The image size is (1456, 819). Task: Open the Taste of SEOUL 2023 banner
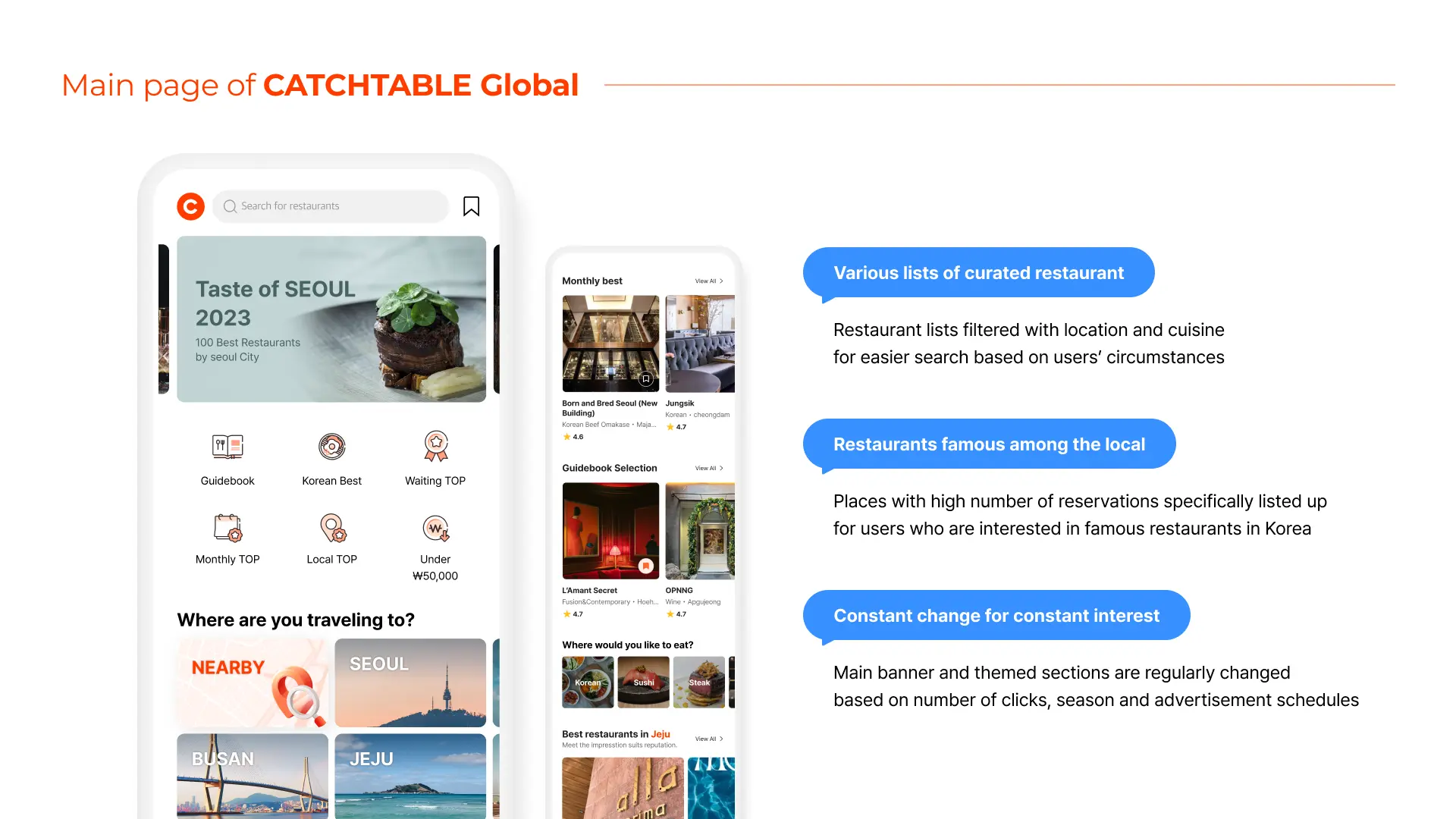[x=331, y=318]
